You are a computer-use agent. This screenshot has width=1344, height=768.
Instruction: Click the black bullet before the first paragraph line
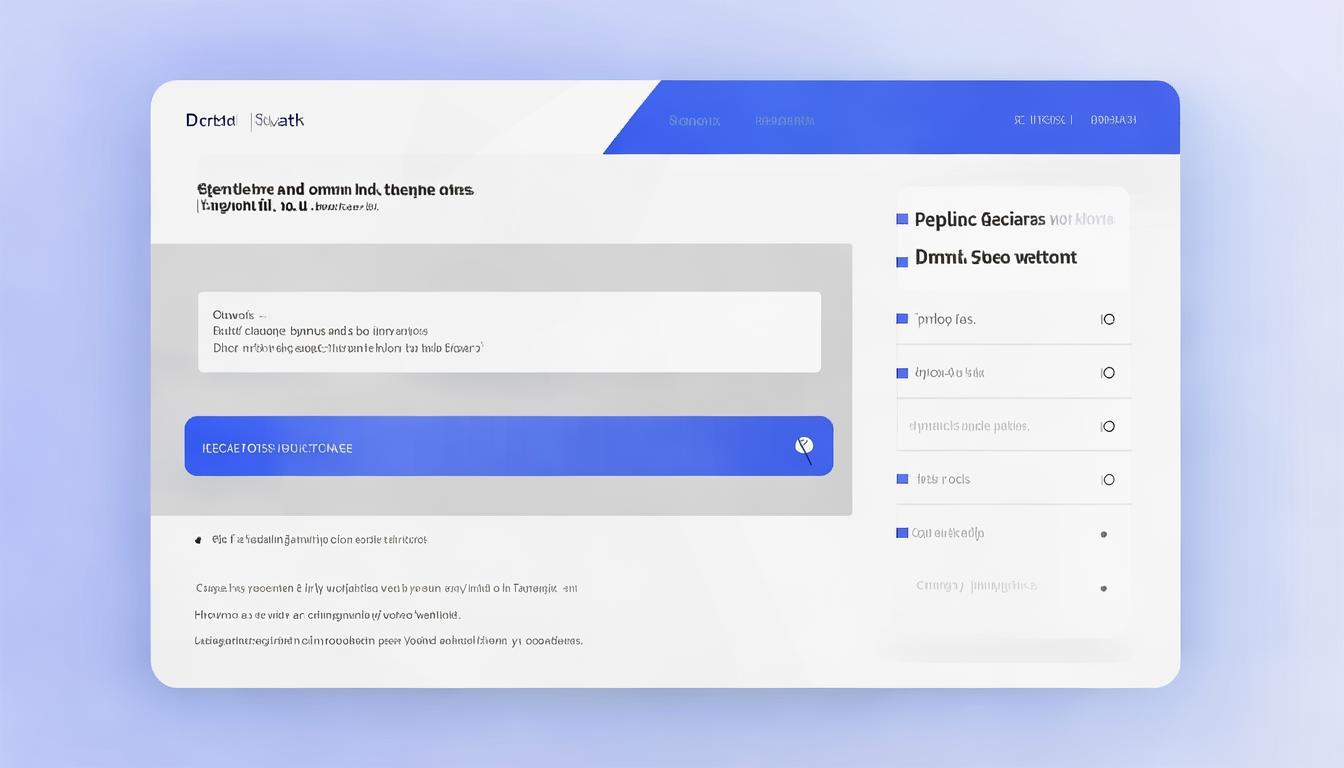pos(198,540)
